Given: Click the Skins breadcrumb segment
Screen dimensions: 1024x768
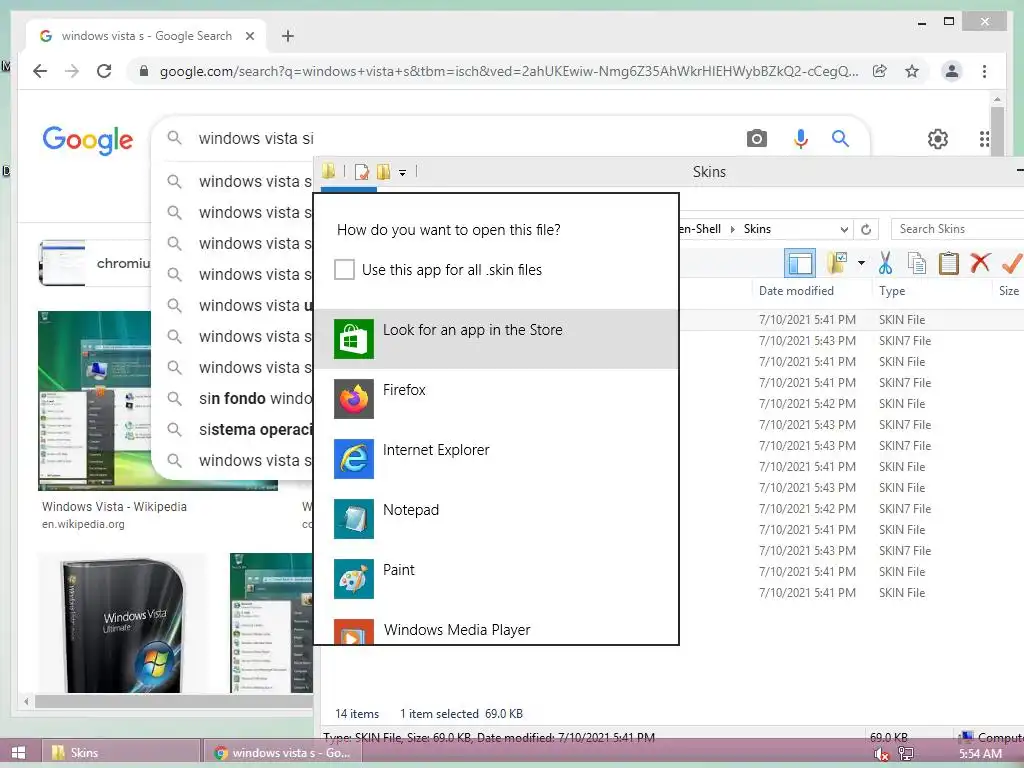Looking at the screenshot, I should click(757, 229).
